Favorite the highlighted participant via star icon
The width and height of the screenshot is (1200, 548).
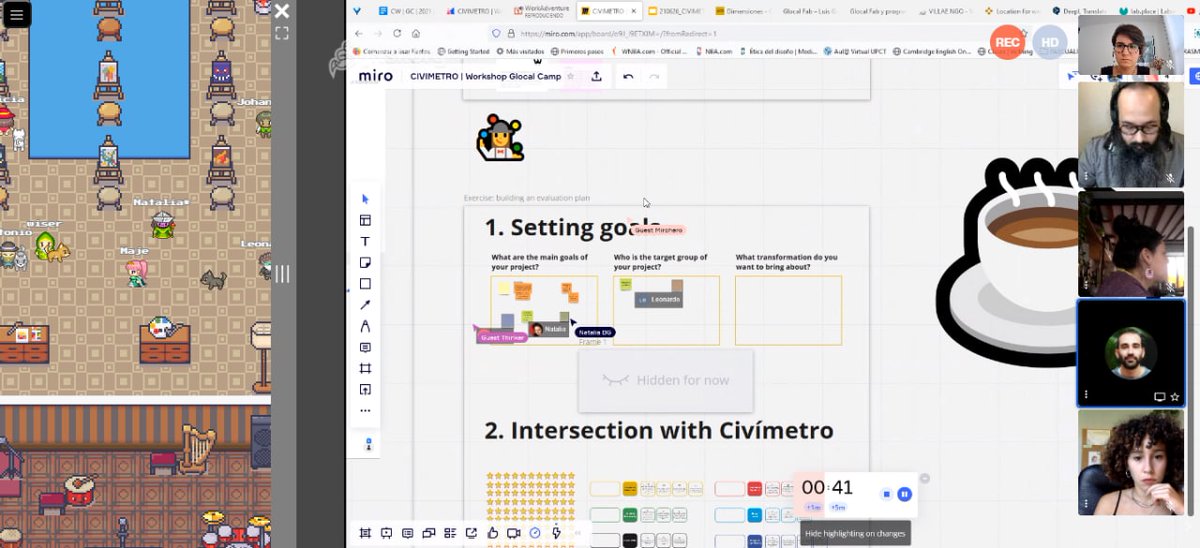click(1174, 397)
